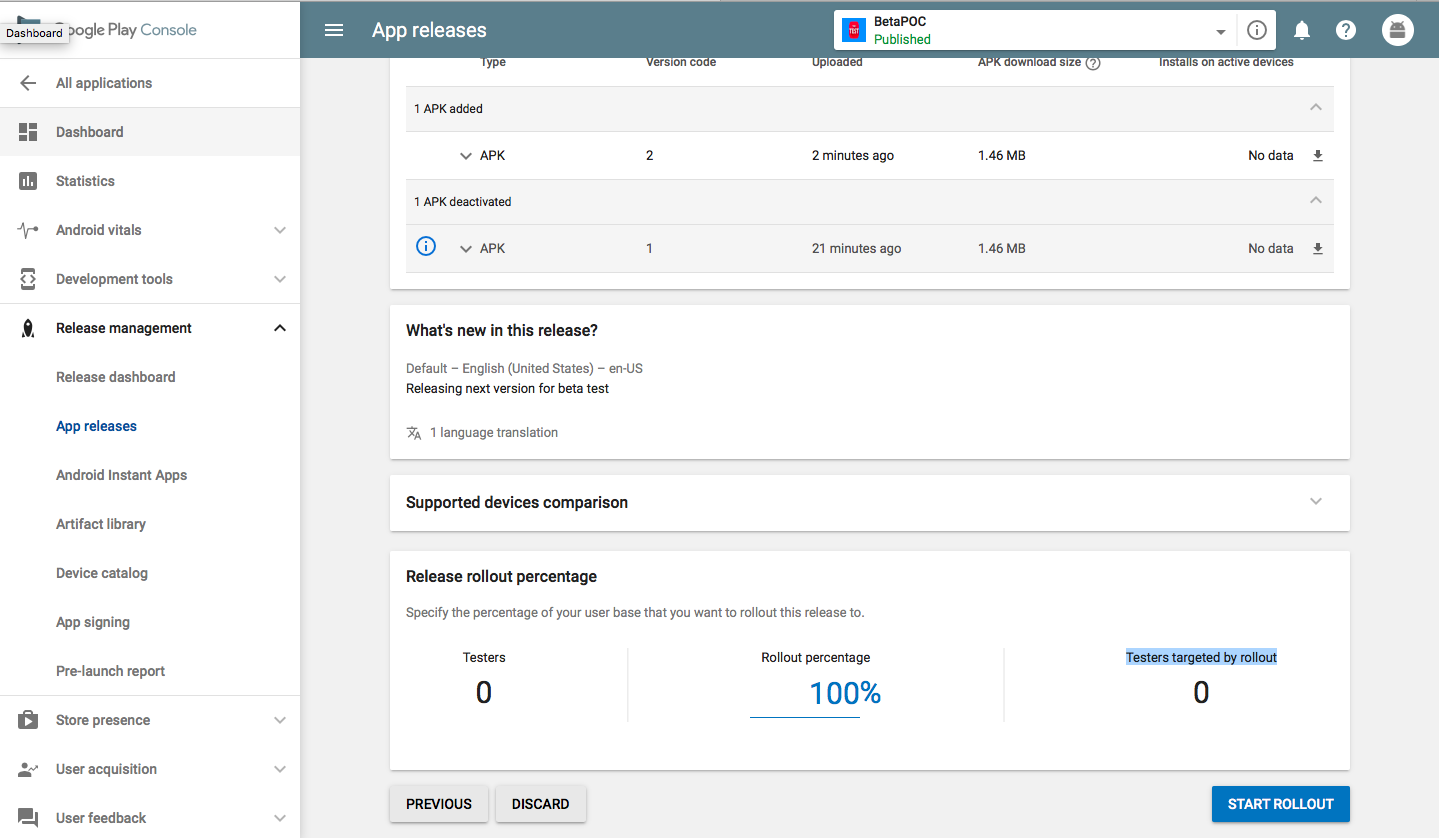The height and width of the screenshot is (838, 1439).
Task: Click the info icon on deactivated APK row
Action: click(426, 246)
